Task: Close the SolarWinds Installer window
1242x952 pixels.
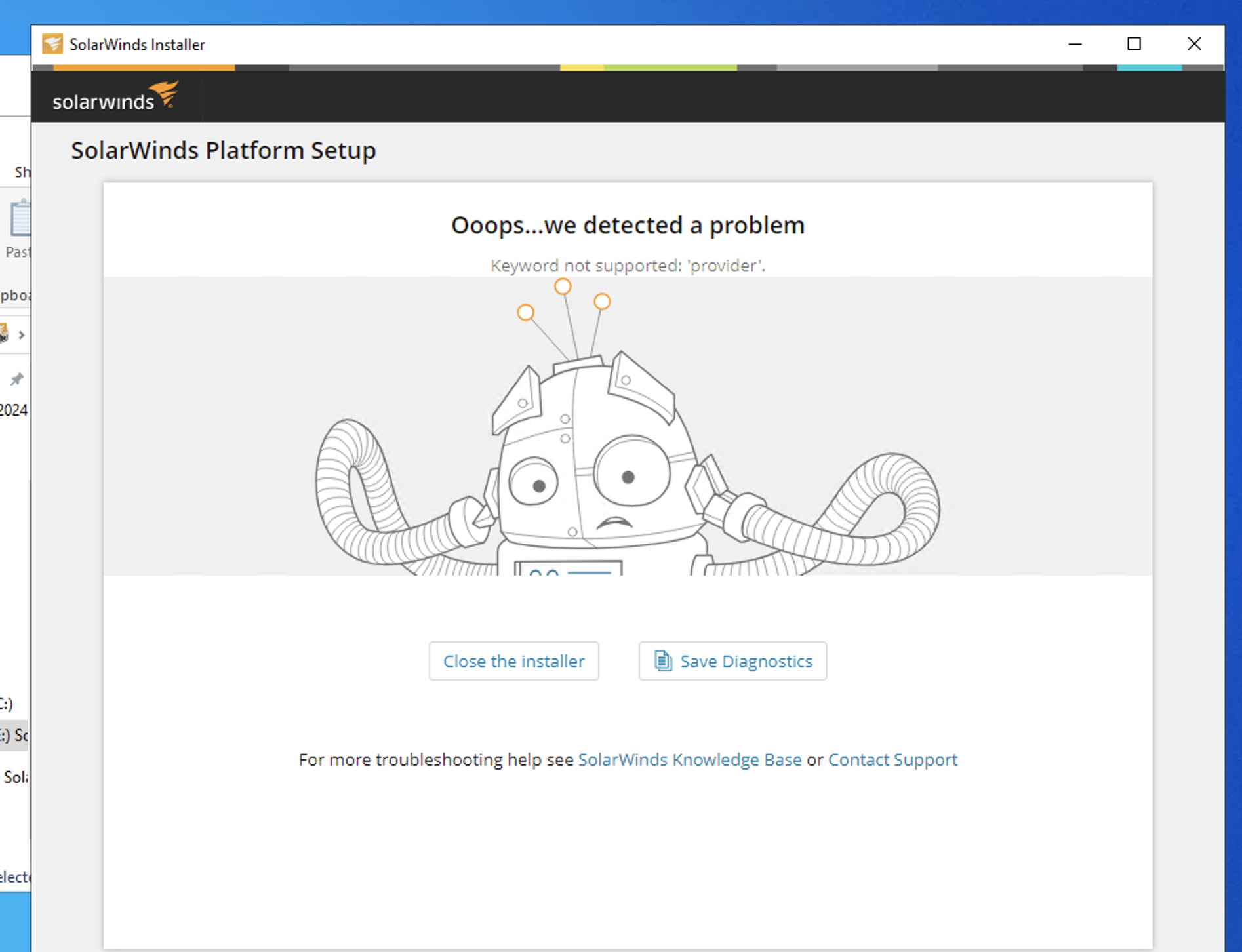Action: [x=1194, y=44]
